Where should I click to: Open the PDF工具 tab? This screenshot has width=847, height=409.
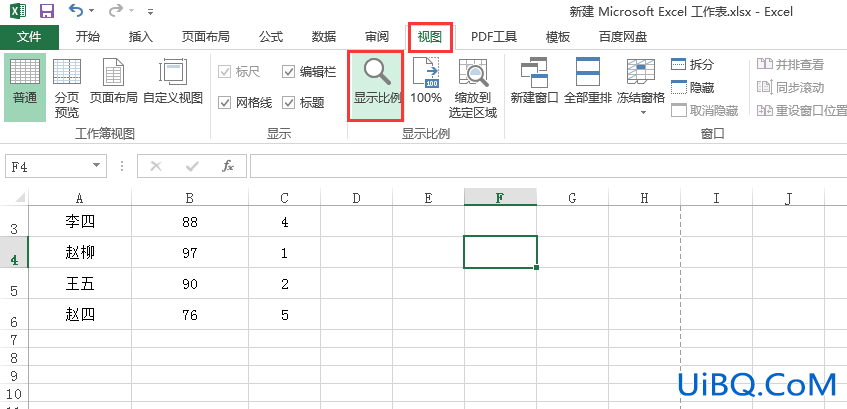pyautogui.click(x=494, y=37)
